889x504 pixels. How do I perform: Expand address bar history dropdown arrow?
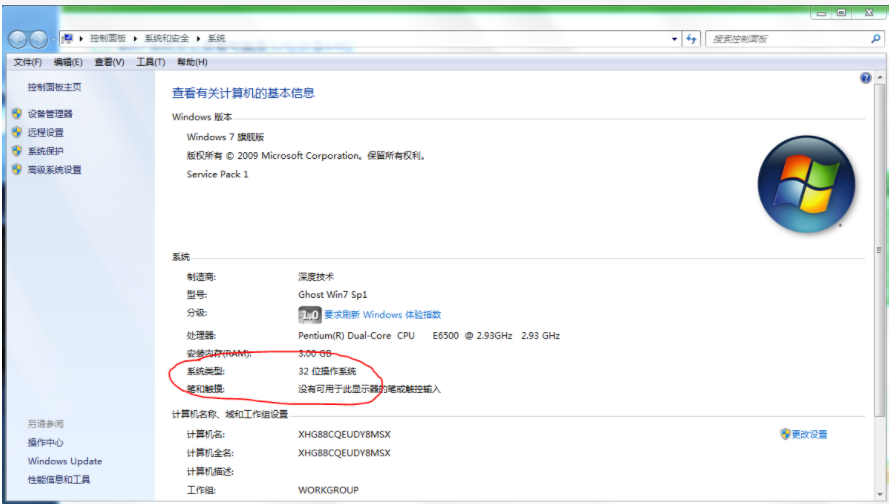tap(674, 39)
